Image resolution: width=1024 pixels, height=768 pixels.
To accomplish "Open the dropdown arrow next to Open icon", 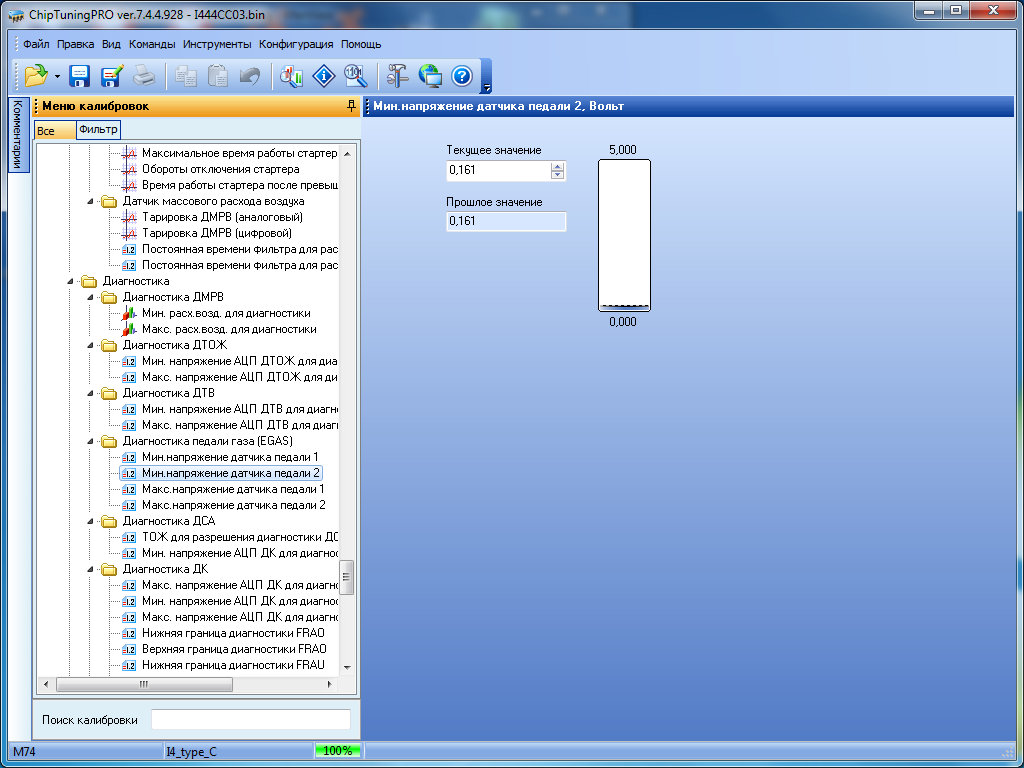I will point(58,77).
